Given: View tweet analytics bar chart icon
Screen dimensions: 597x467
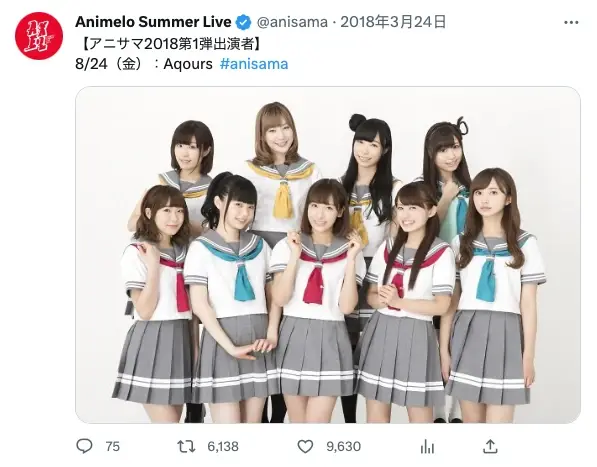Looking at the screenshot, I should (427, 446).
